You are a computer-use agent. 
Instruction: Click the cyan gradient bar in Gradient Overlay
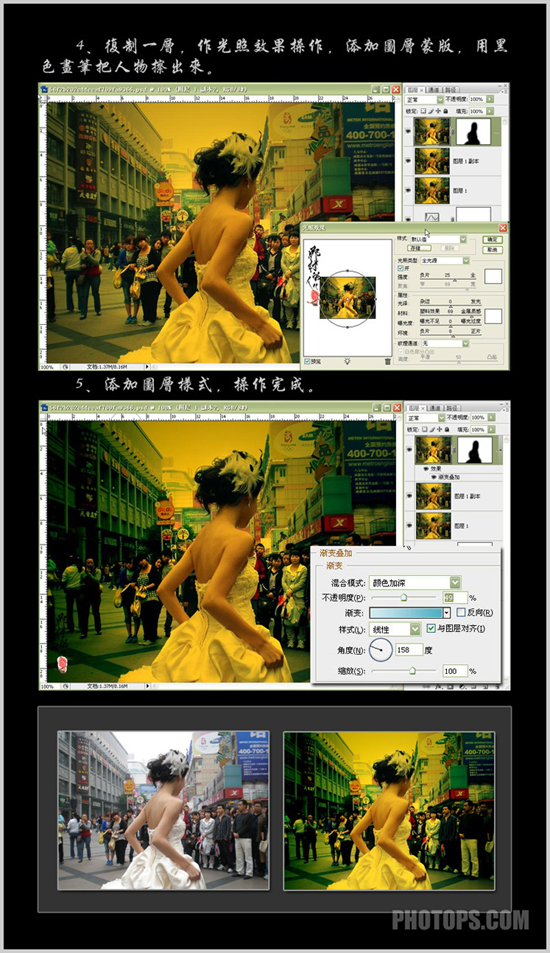(406, 613)
